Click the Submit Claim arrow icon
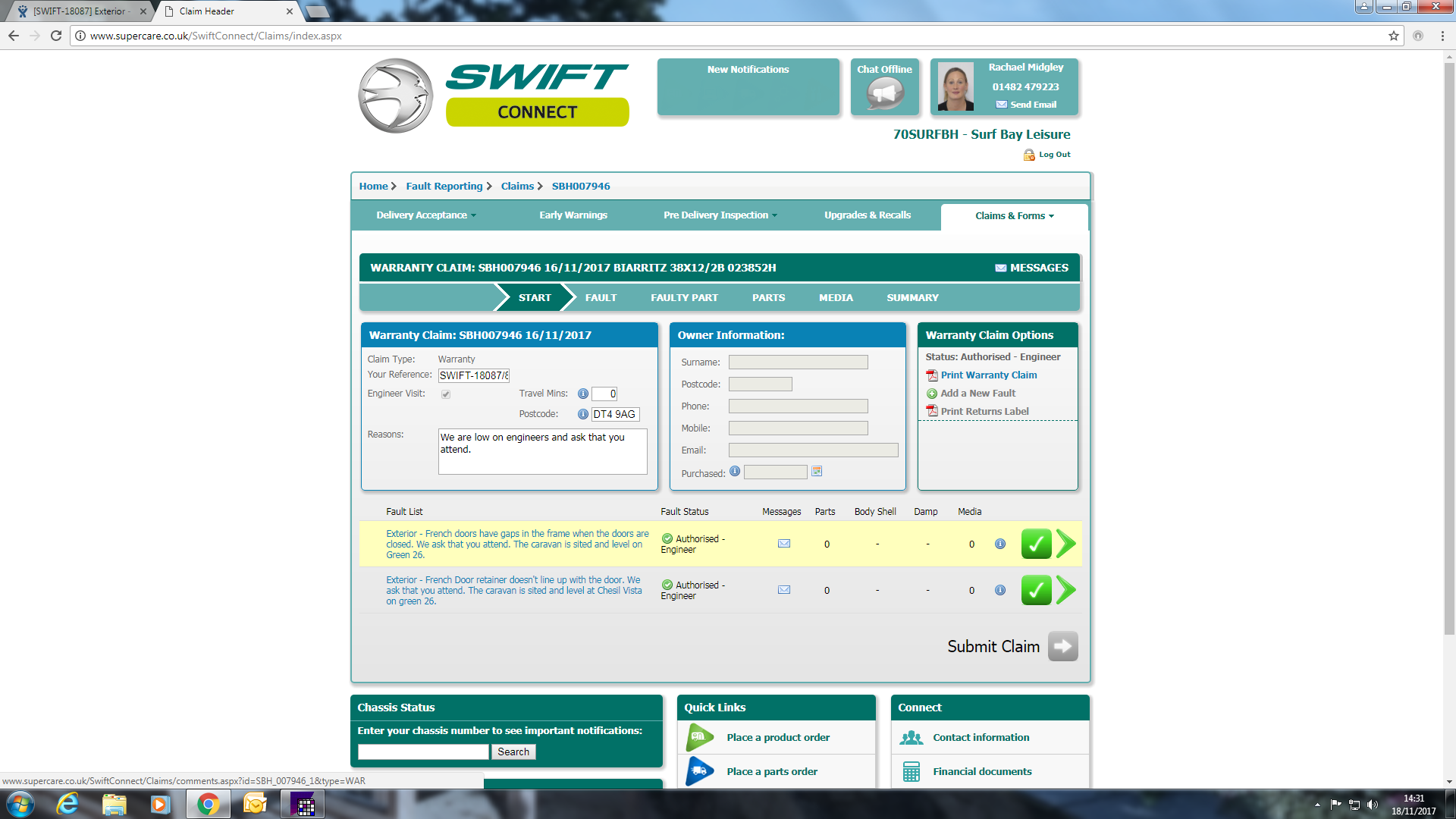1456x819 pixels. (x=1062, y=646)
